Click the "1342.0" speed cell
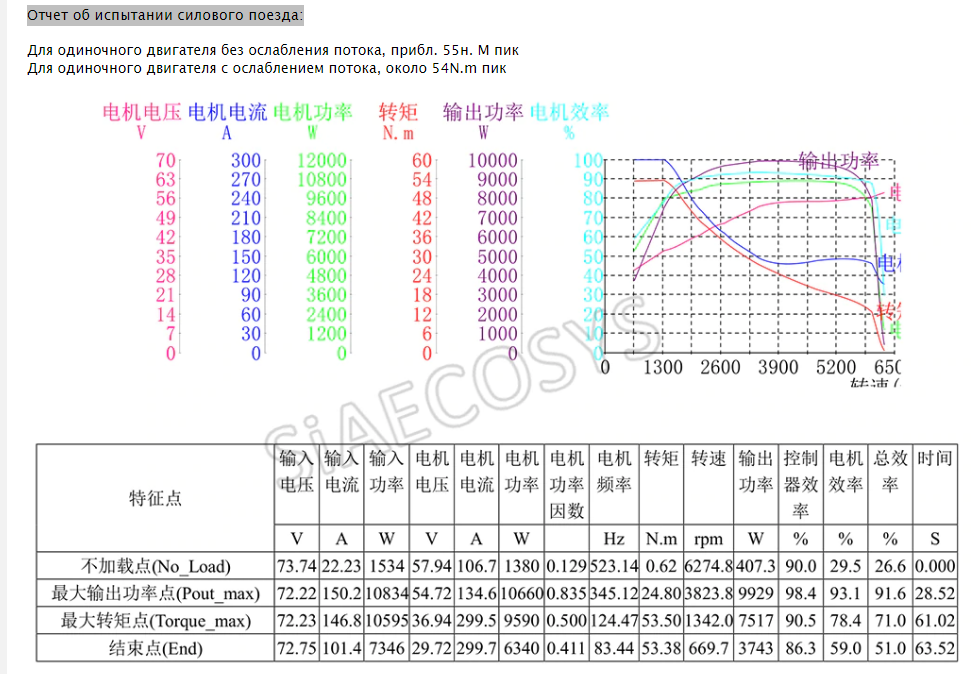The image size is (980, 674). point(708,621)
